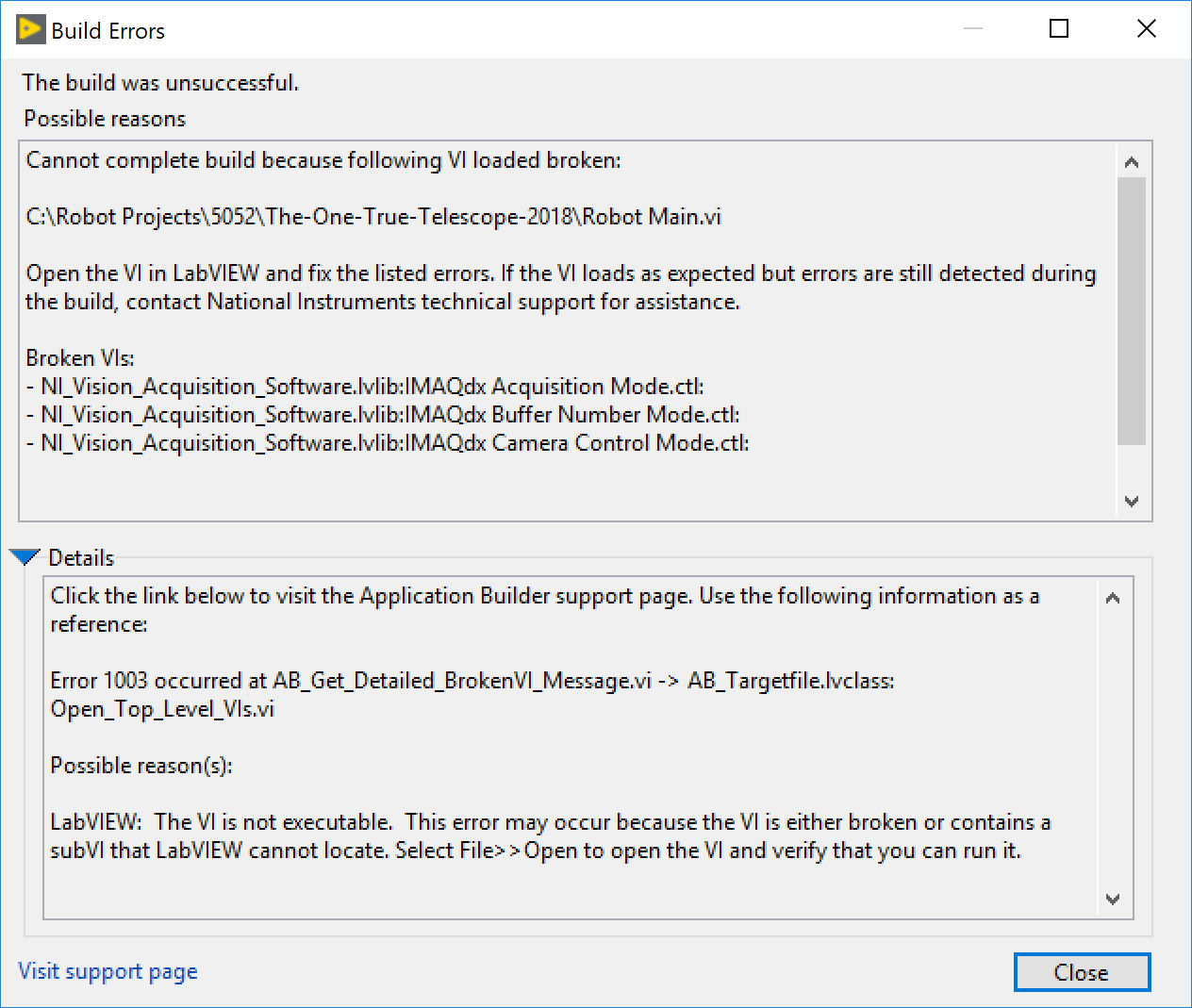Click the up arrow of the Possible reasons scrollbar
The width and height of the screenshot is (1192, 1008).
[x=1132, y=162]
